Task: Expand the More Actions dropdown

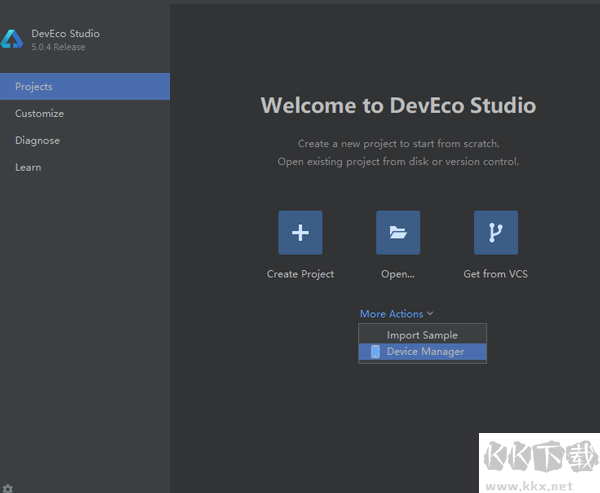Action: pos(396,314)
